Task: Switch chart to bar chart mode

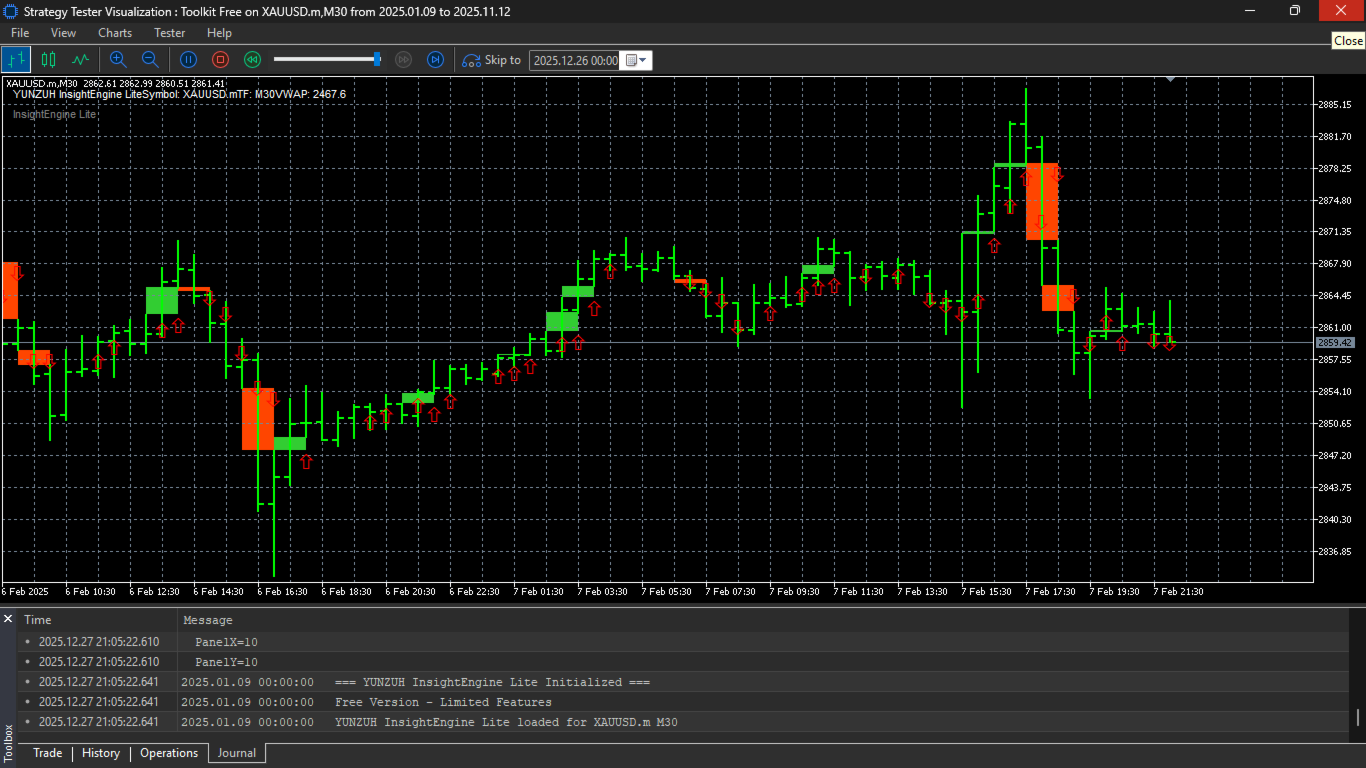Action: (x=16, y=60)
